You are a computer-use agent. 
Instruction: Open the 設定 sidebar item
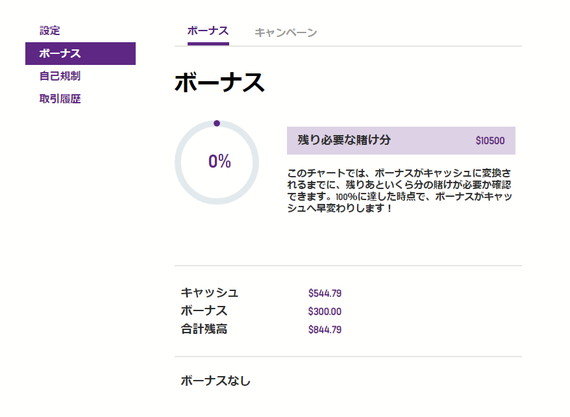point(49,30)
